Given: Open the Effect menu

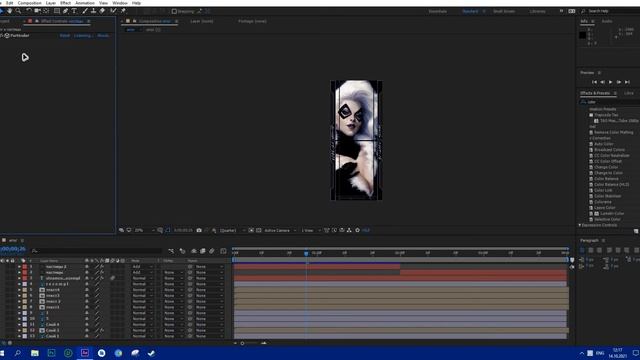Looking at the screenshot, I should (x=65, y=3).
